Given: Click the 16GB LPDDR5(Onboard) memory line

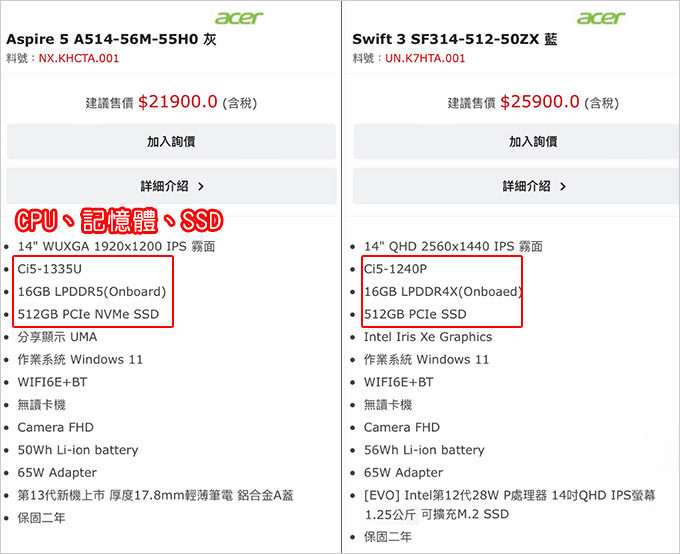Looking at the screenshot, I should [92, 292].
